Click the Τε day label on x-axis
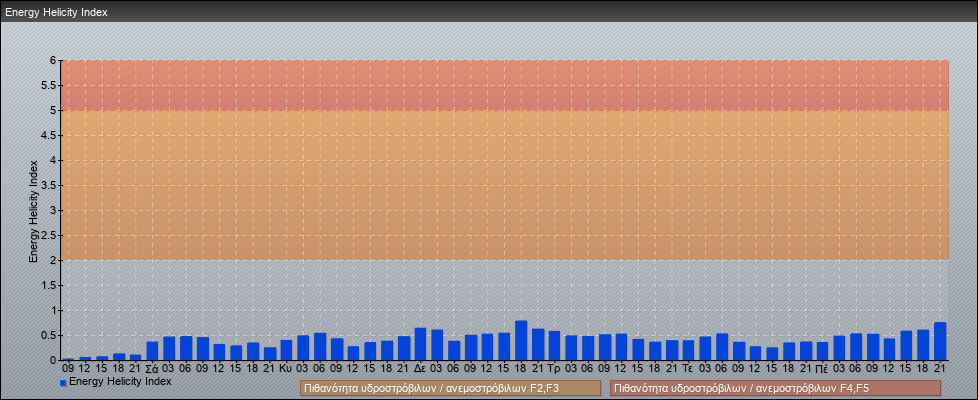This screenshot has height=400, width=978. (688, 369)
